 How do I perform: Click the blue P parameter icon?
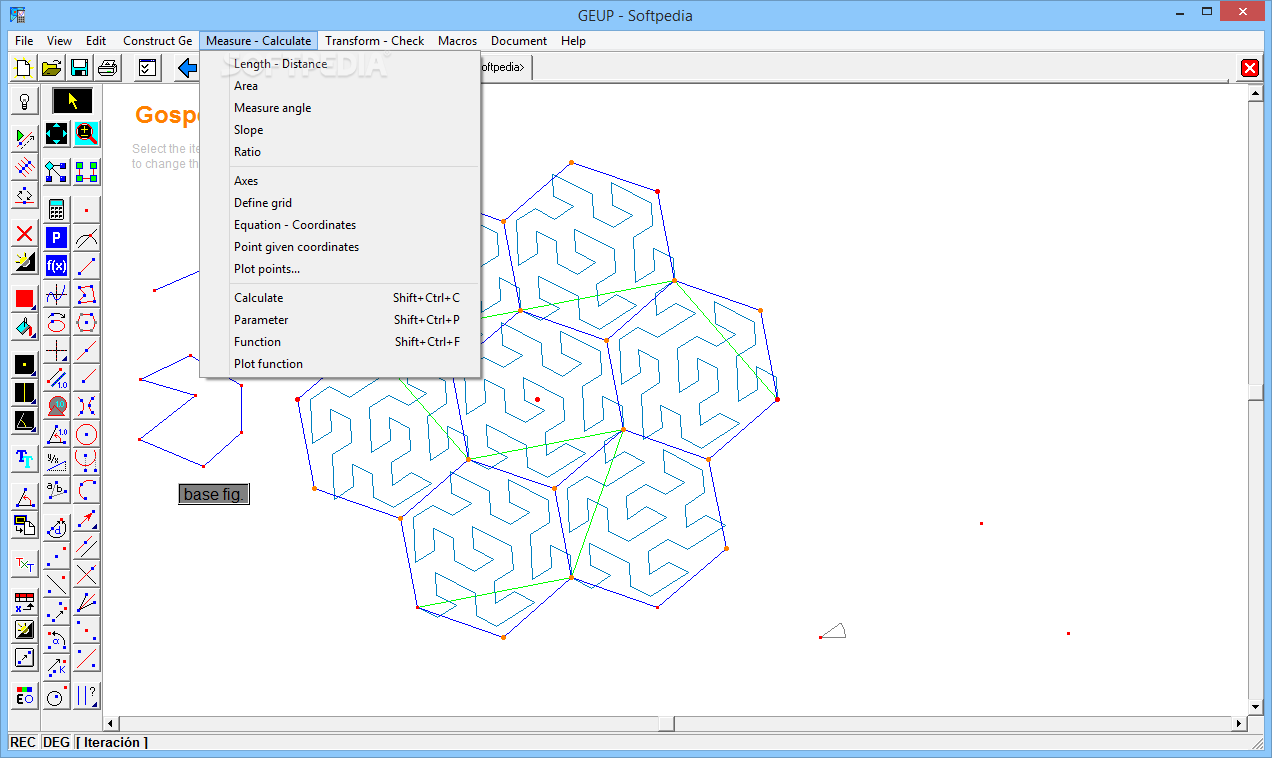click(56, 238)
